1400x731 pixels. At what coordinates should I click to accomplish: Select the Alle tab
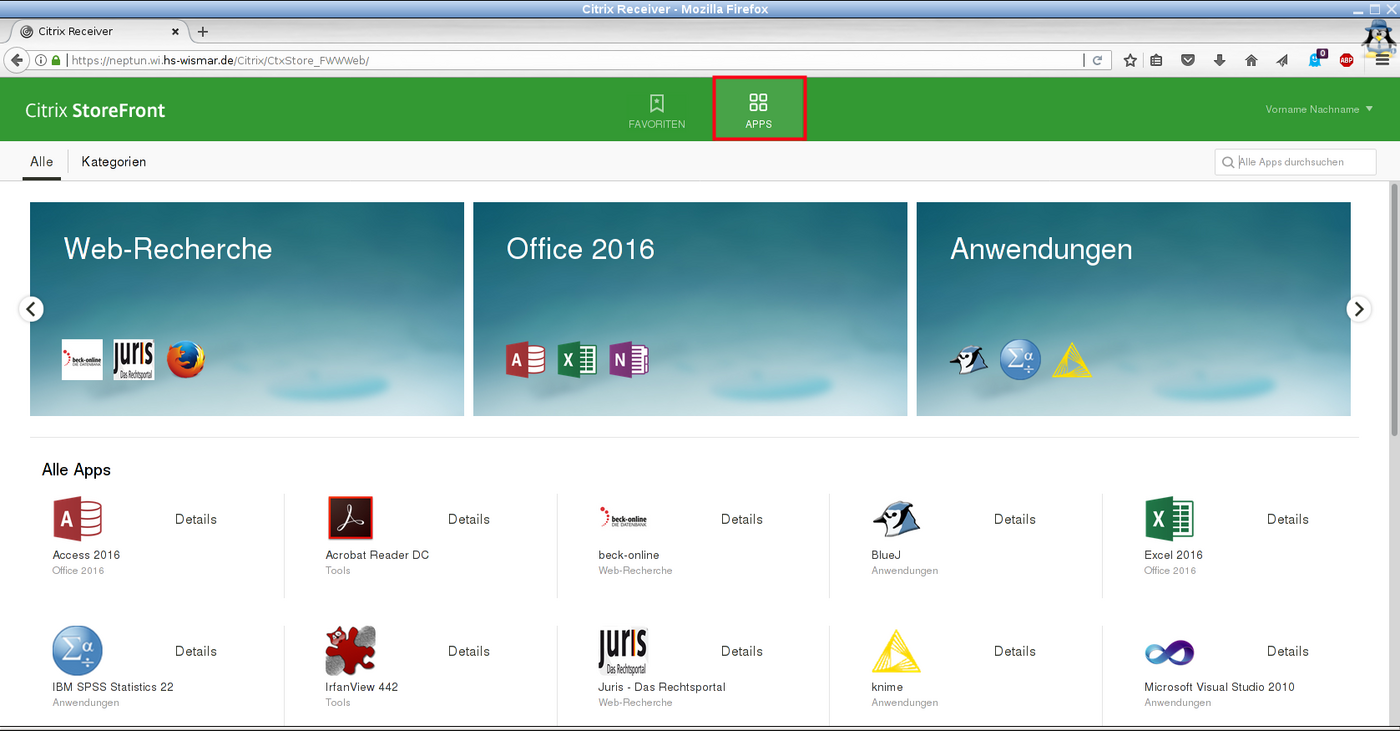coord(42,162)
